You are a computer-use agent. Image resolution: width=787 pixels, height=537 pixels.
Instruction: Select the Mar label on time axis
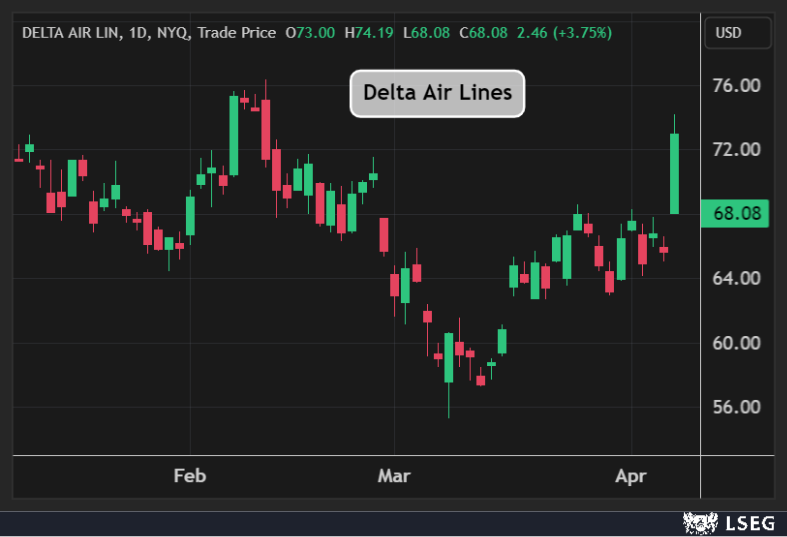click(x=394, y=476)
